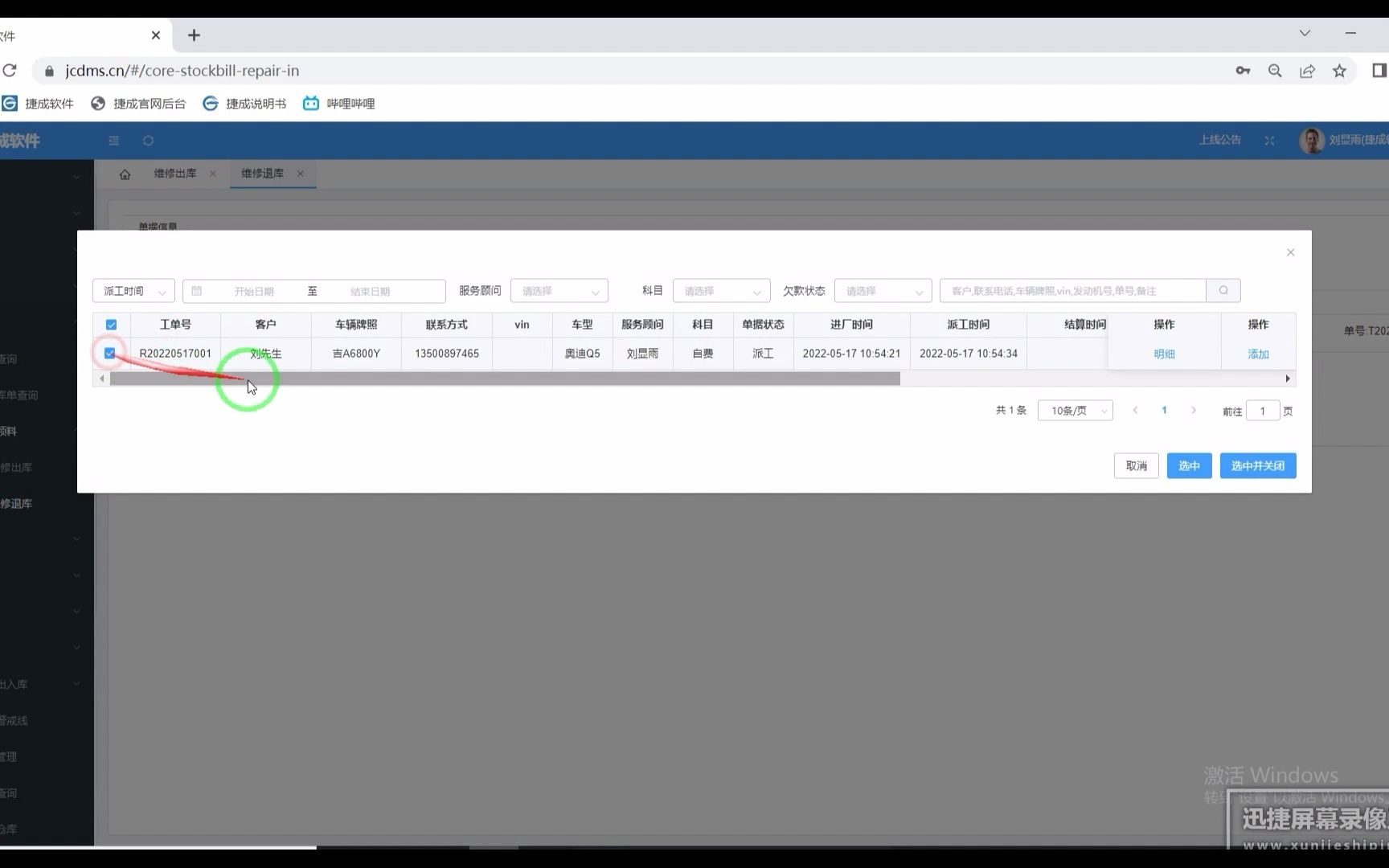This screenshot has height=868, width=1389.
Task: Select page number 1
Action: (1164, 411)
